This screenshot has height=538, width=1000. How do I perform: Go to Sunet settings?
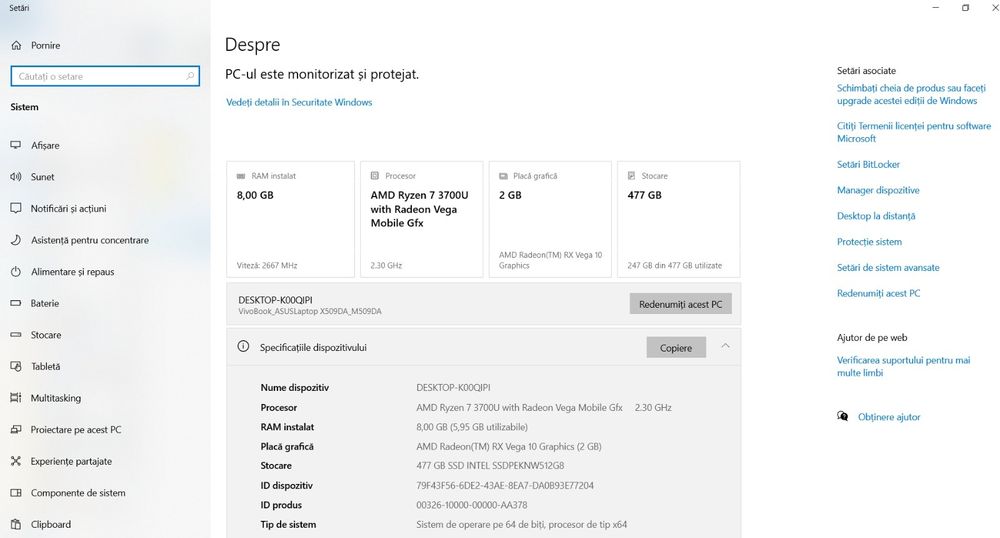(42, 177)
